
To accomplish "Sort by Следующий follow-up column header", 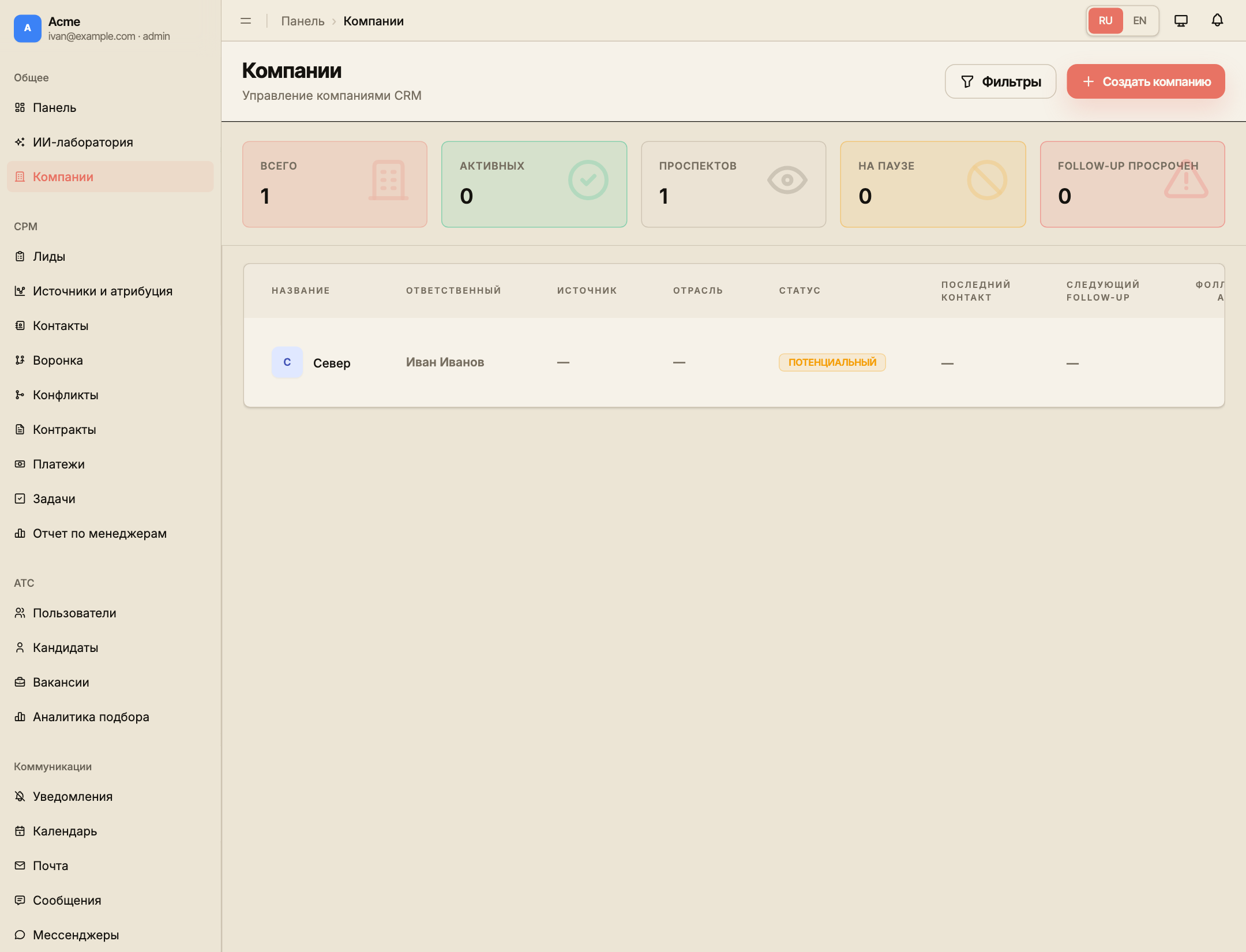I will point(1103,291).
